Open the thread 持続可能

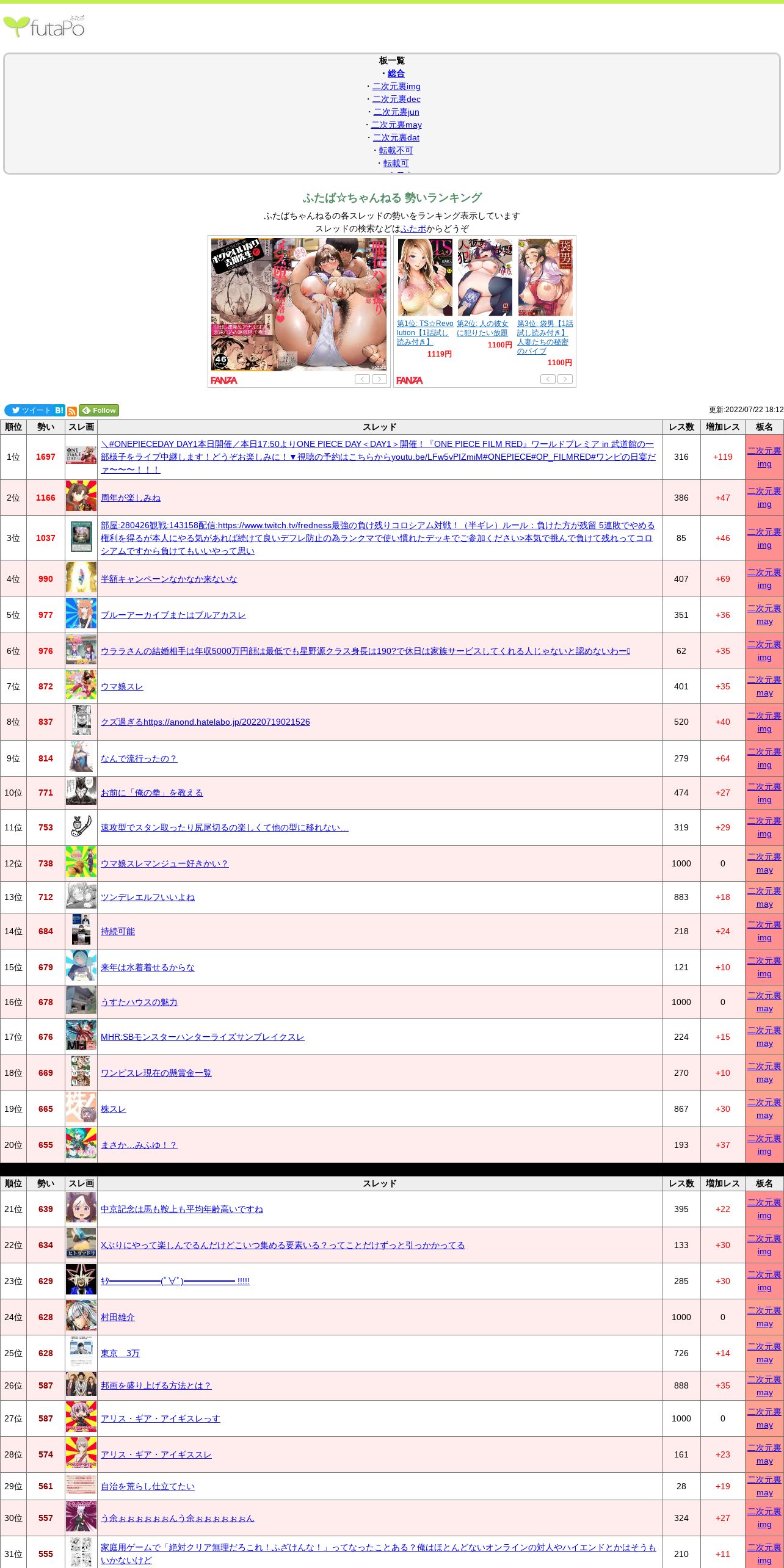118,931
